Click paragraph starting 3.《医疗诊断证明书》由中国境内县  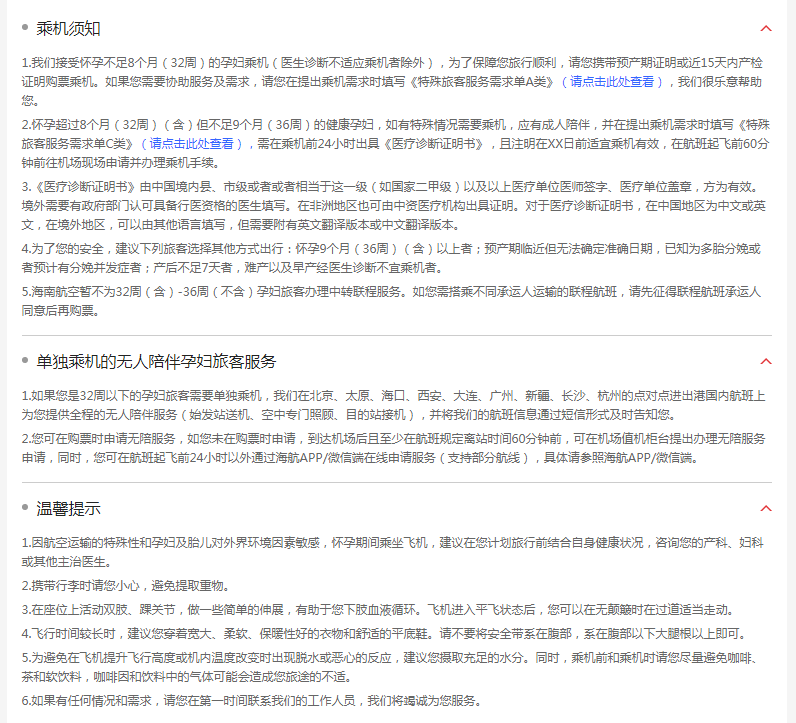[x=393, y=206]
